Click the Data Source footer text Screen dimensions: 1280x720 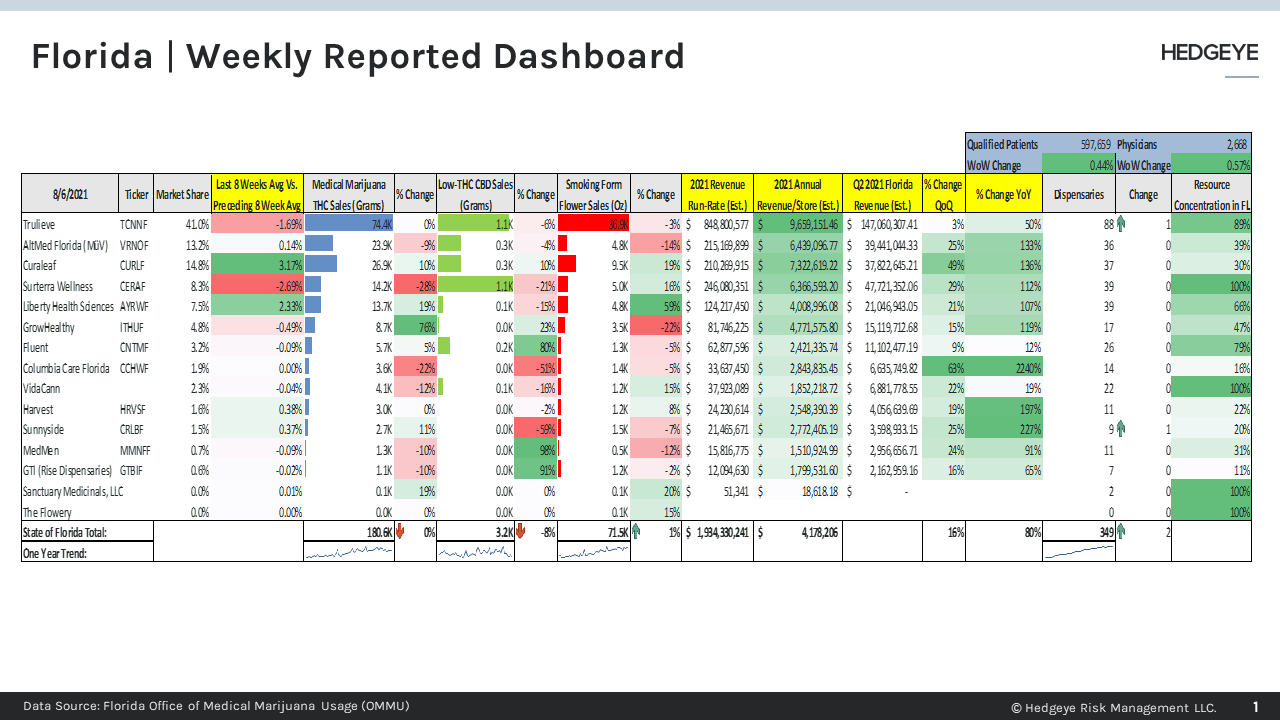[216, 707]
